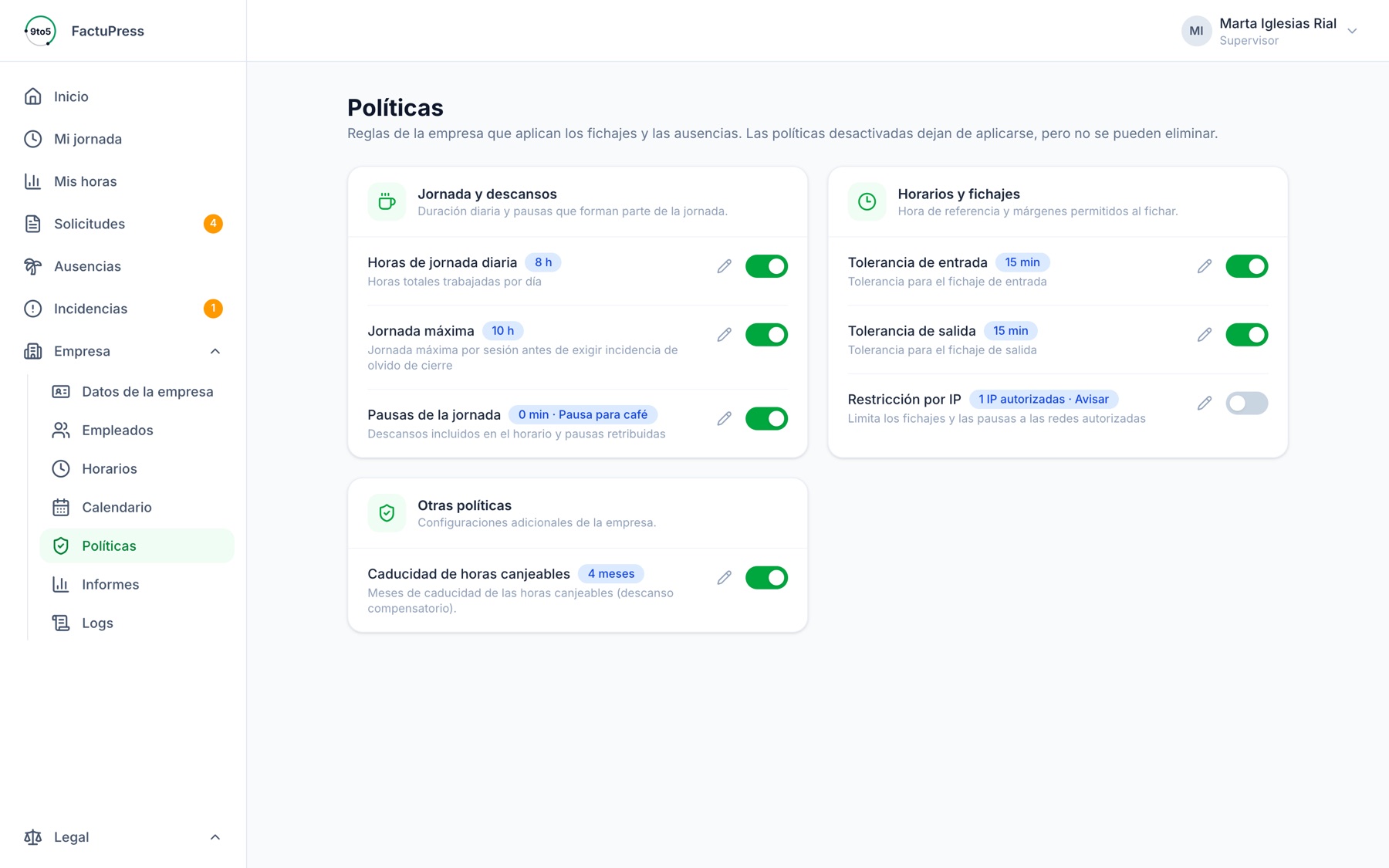Click the Incidencias badge showing 1
Viewport: 1389px width, 868px height.
[213, 309]
